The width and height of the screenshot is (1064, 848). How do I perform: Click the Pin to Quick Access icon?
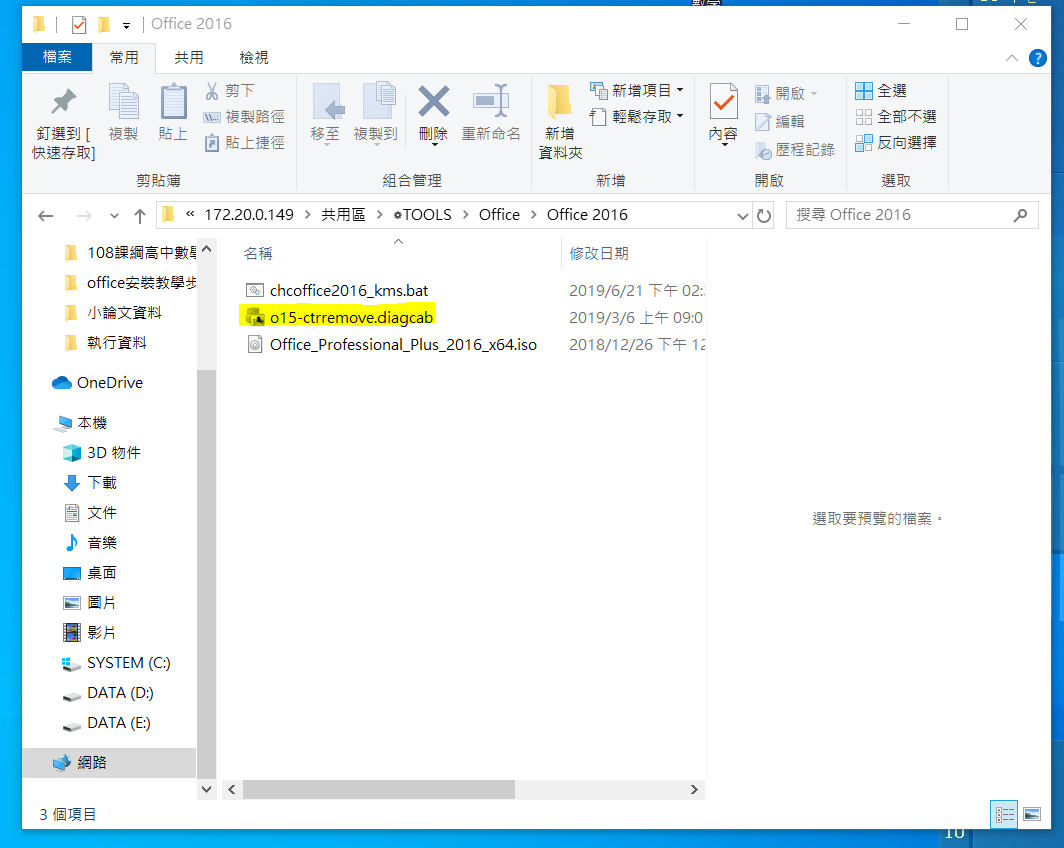coord(63,103)
